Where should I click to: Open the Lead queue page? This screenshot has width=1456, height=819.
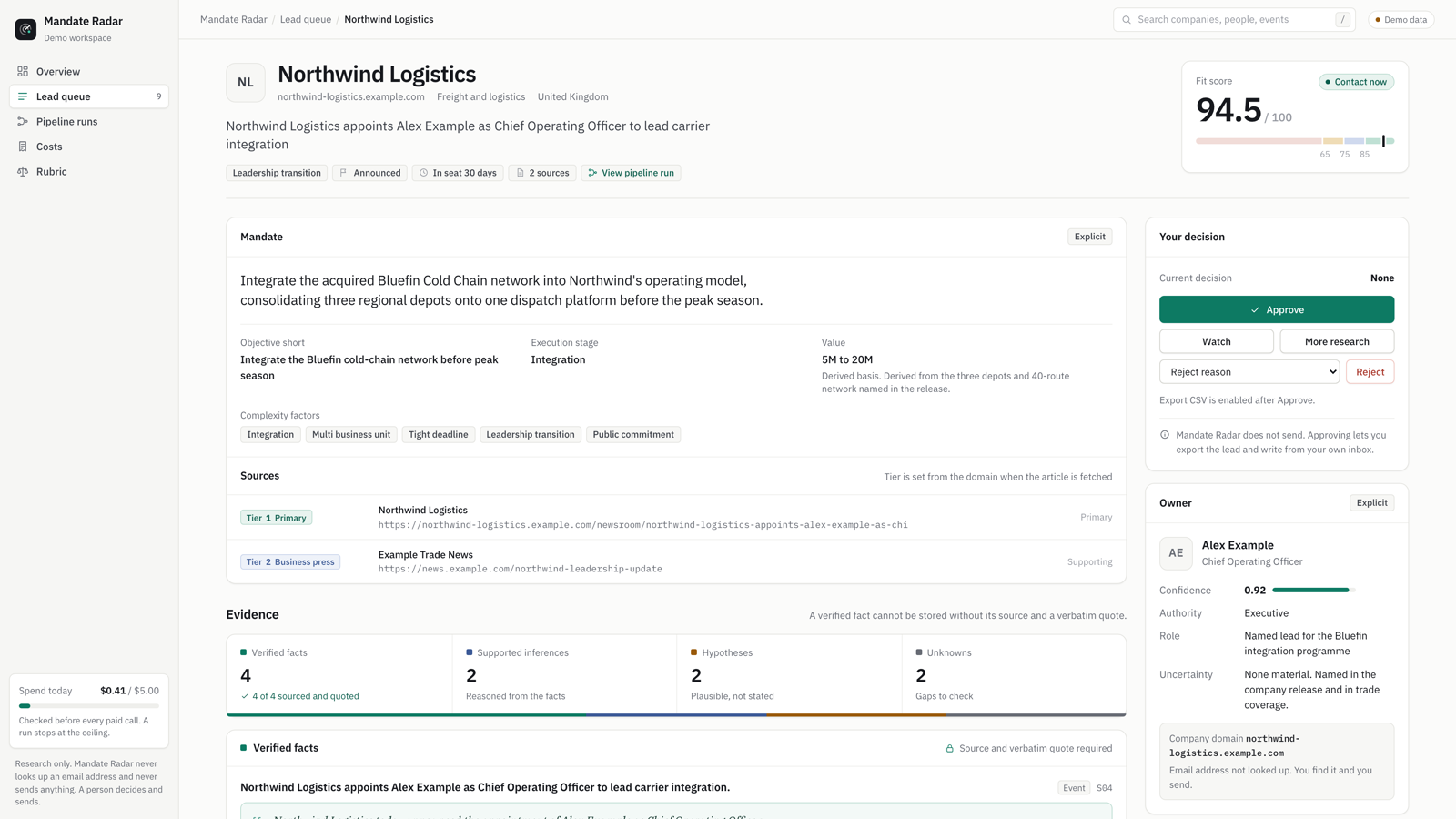point(89,96)
